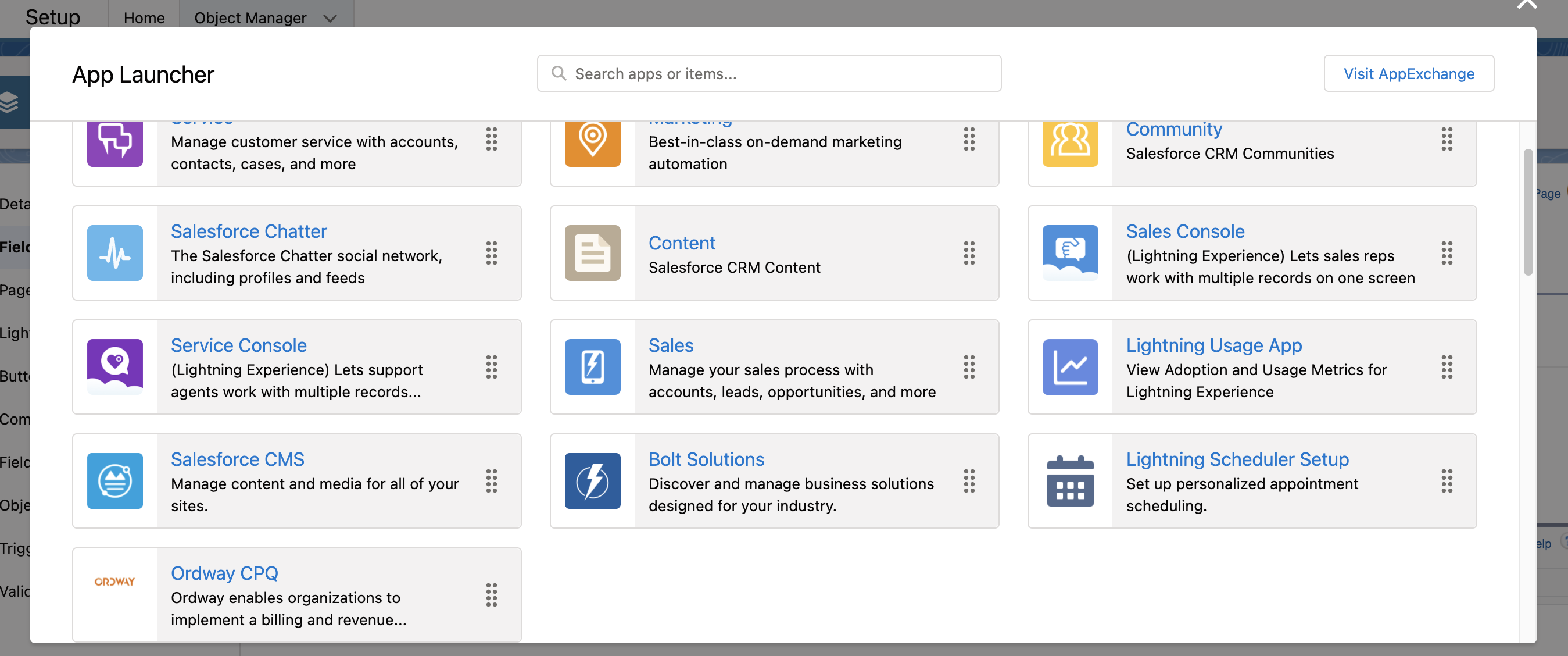Click the Search apps or items field
This screenshot has width=1568, height=656.
[769, 73]
